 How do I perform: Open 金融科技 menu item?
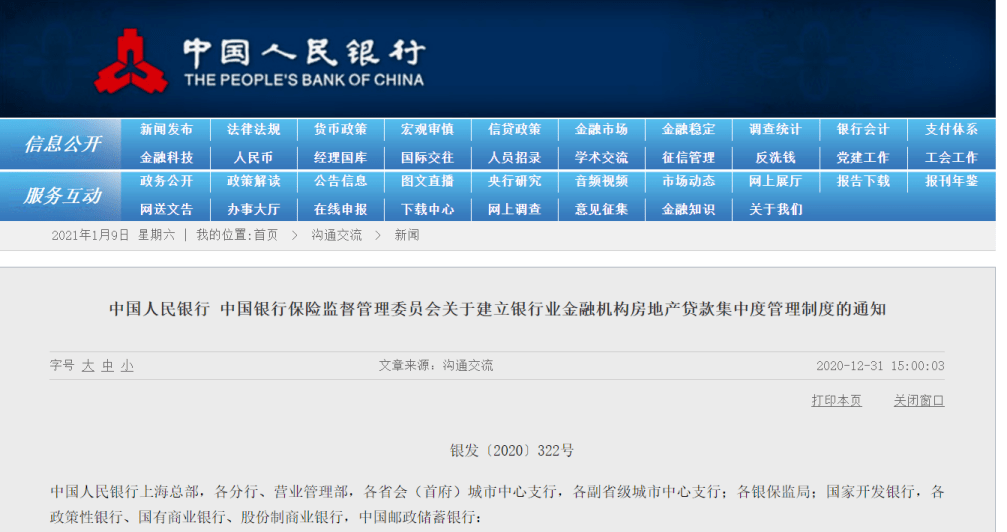click(166, 157)
